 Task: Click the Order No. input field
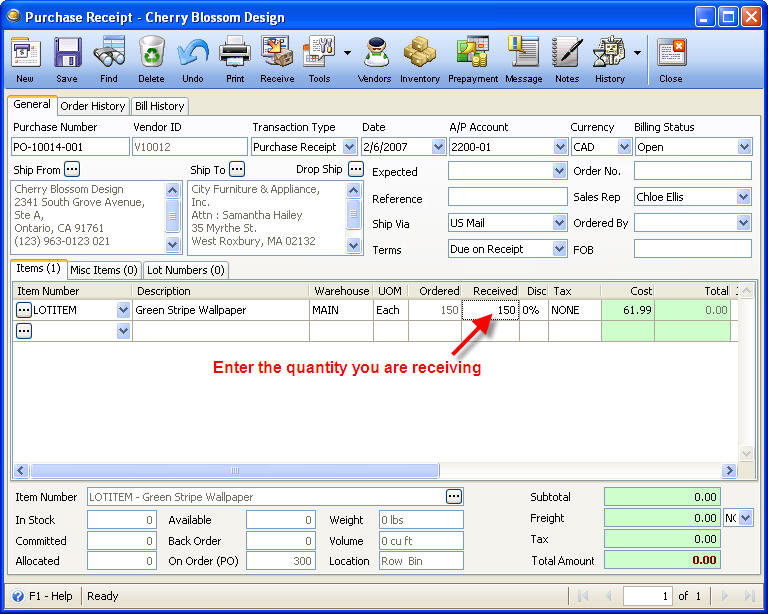tap(693, 171)
